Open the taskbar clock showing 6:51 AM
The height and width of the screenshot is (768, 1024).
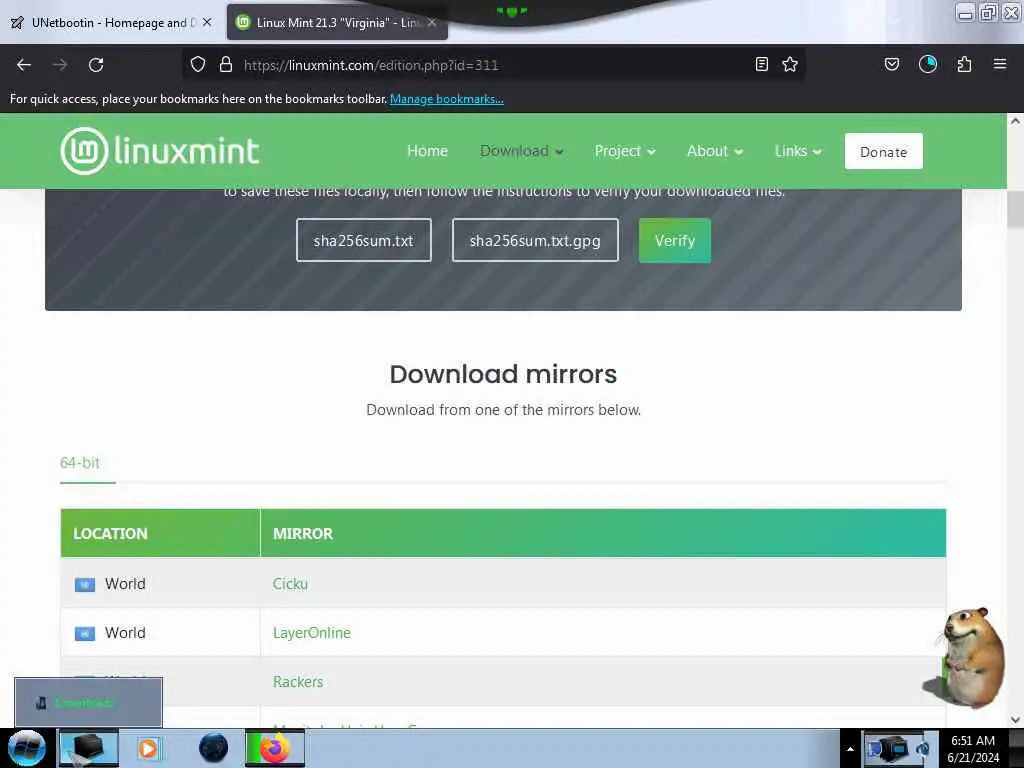[x=973, y=749]
